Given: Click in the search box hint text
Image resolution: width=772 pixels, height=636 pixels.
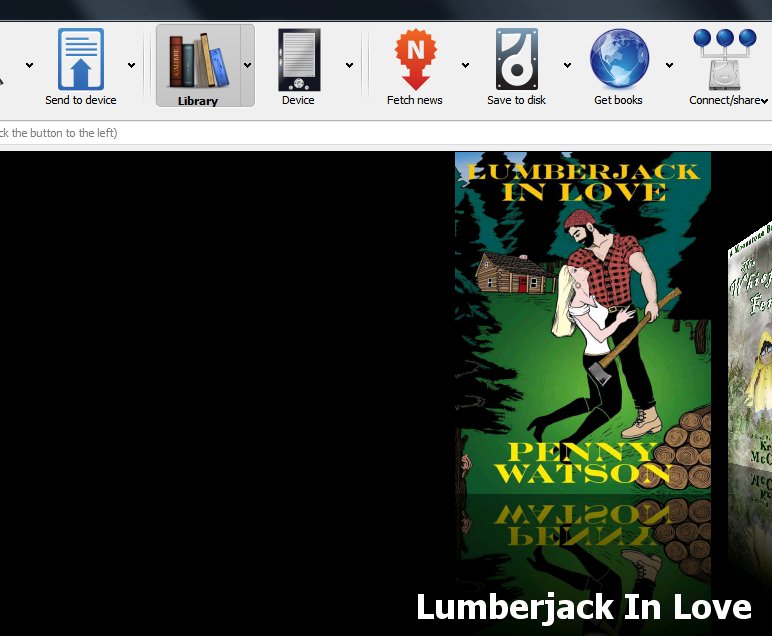Looking at the screenshot, I should point(59,133).
